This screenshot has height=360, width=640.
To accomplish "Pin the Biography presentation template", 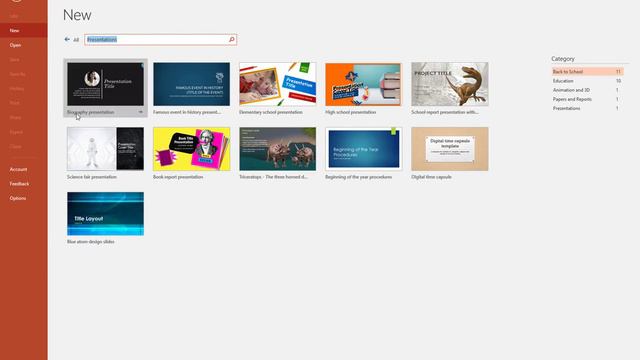I will click(140, 112).
